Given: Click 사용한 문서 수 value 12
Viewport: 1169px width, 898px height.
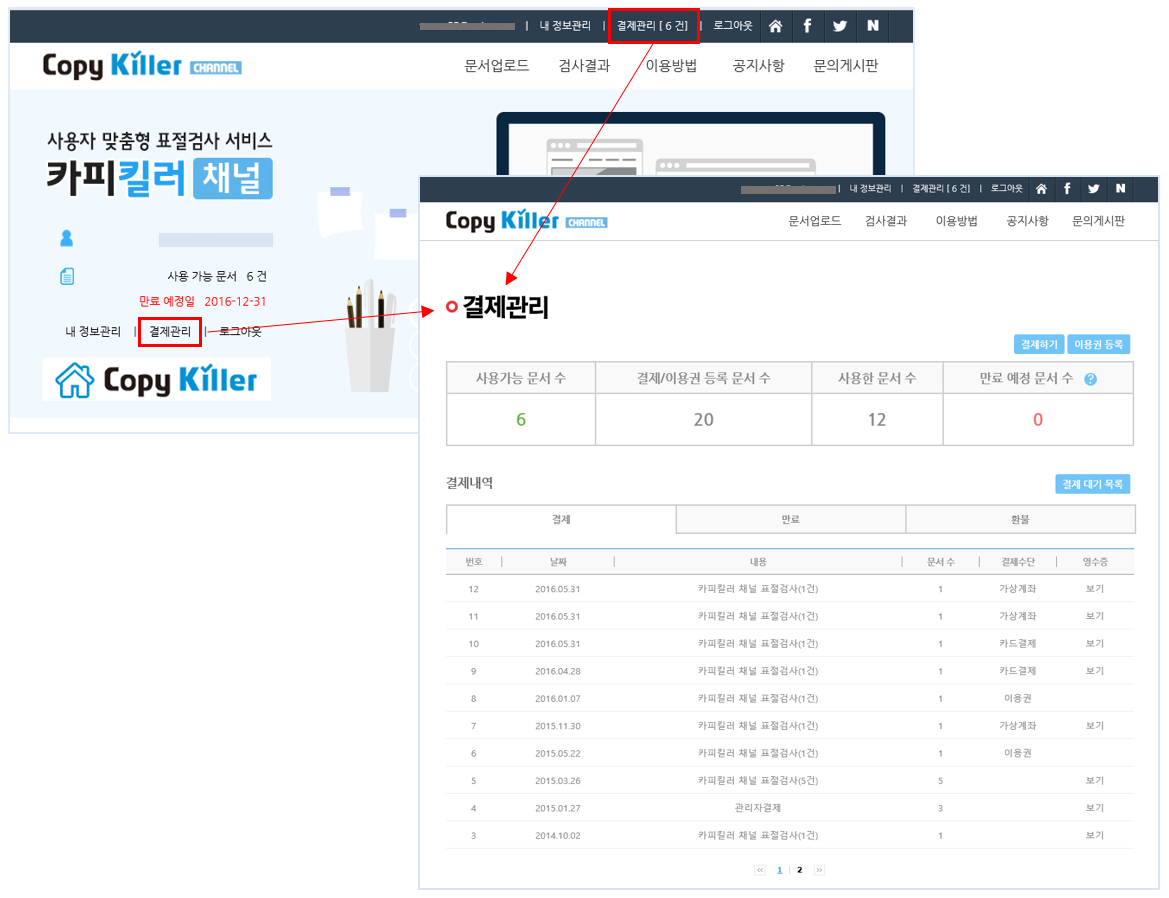Looking at the screenshot, I should coord(877,420).
